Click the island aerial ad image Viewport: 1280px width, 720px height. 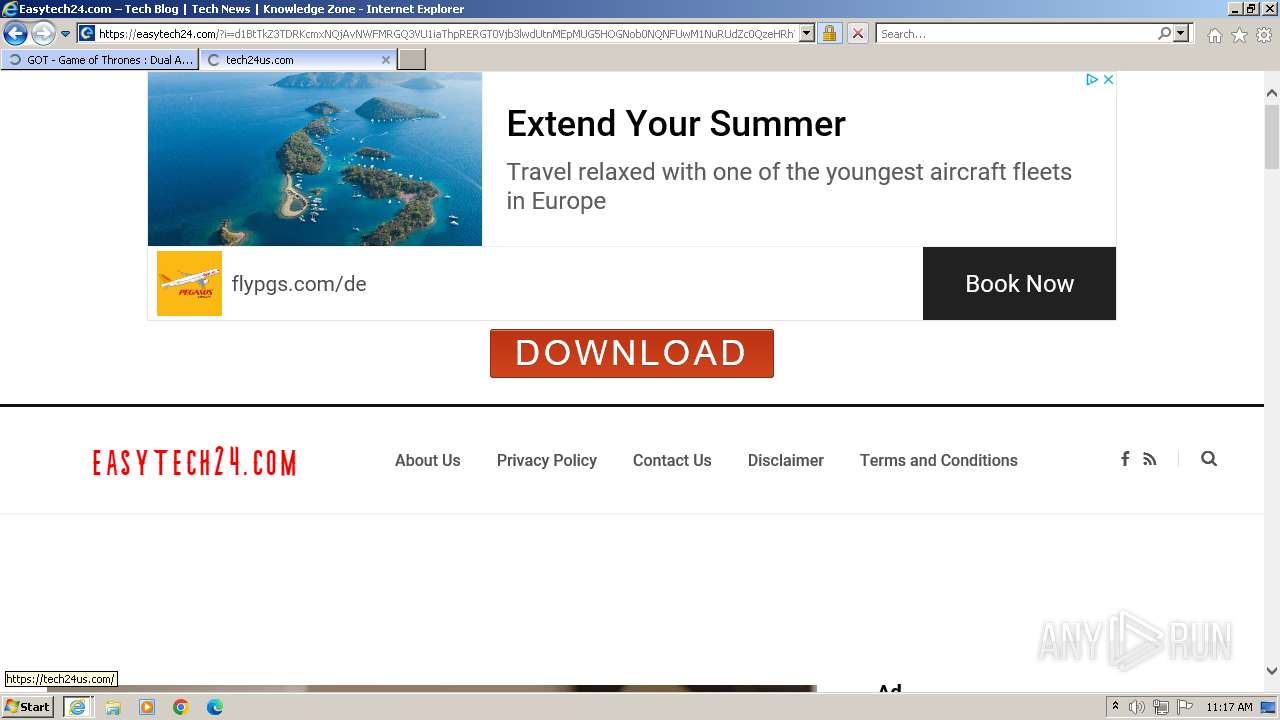(315, 159)
